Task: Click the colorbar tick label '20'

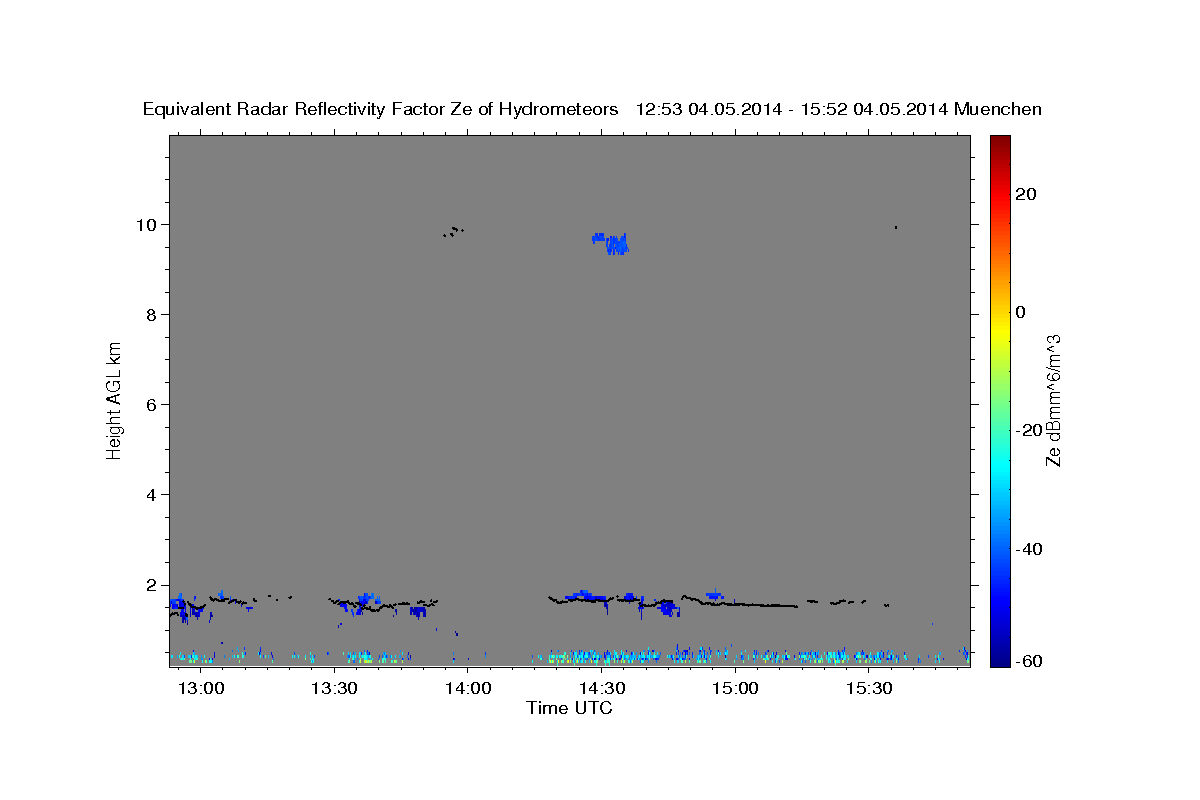Action: [1025, 194]
